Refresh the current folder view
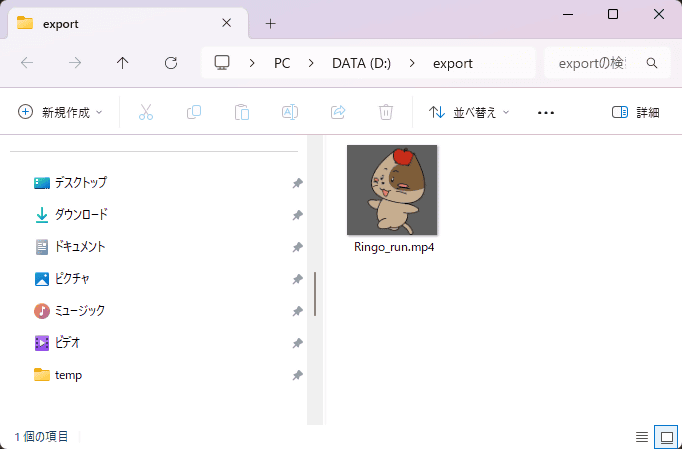This screenshot has height=449, width=682. click(x=171, y=63)
